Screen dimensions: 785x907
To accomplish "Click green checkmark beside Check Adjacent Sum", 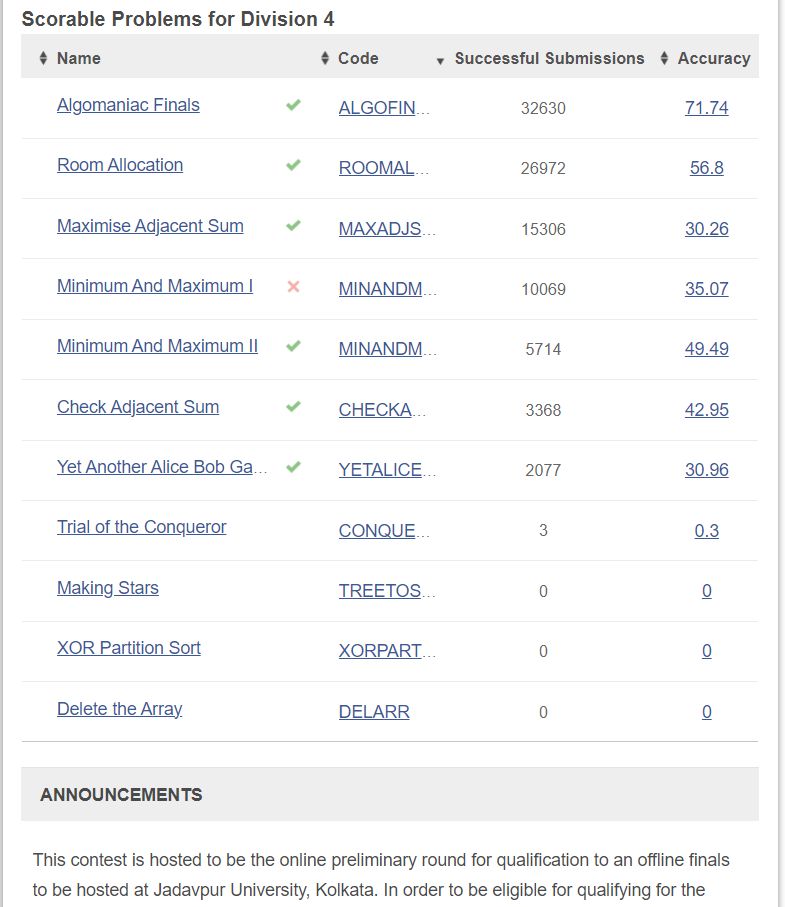I will point(293,406).
